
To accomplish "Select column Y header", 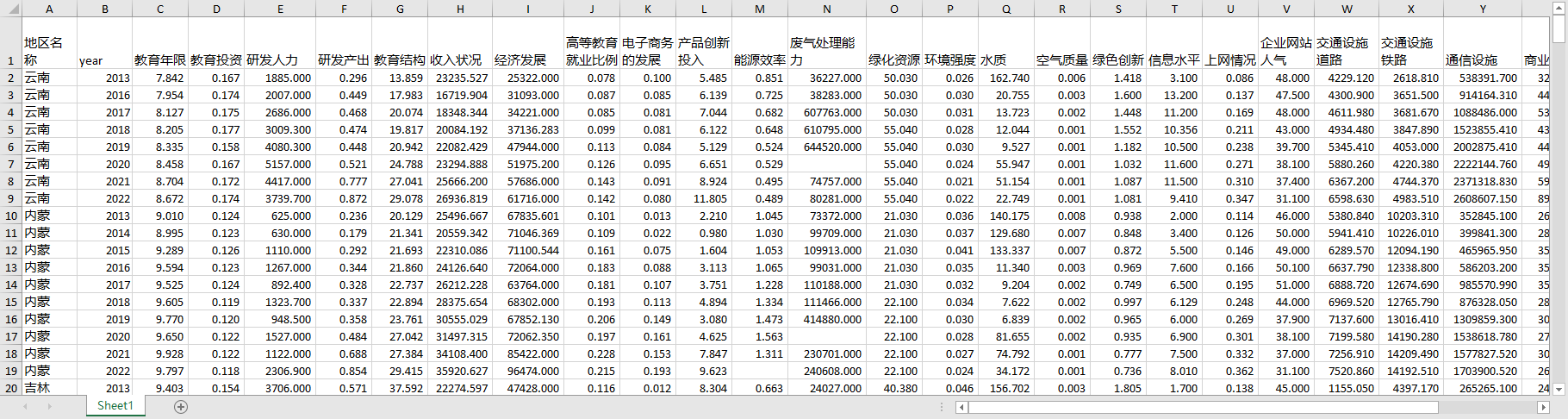I will (1483, 9).
